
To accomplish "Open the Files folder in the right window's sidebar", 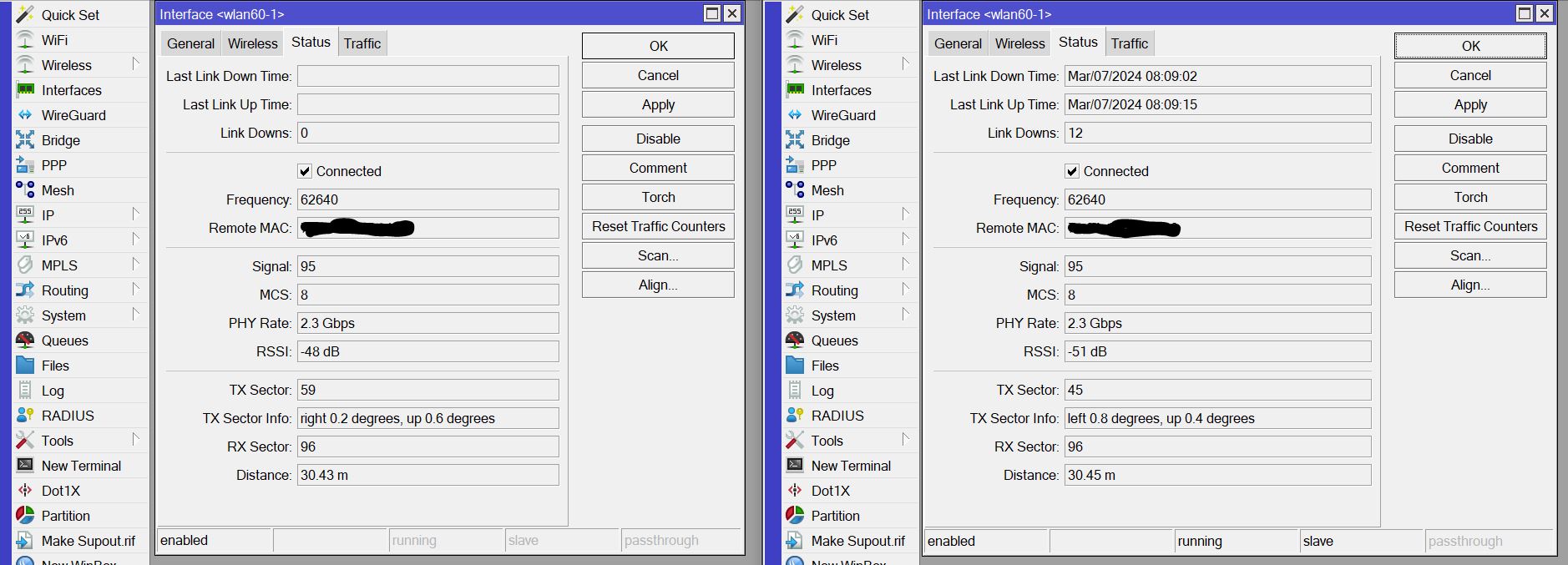I will (x=825, y=366).
